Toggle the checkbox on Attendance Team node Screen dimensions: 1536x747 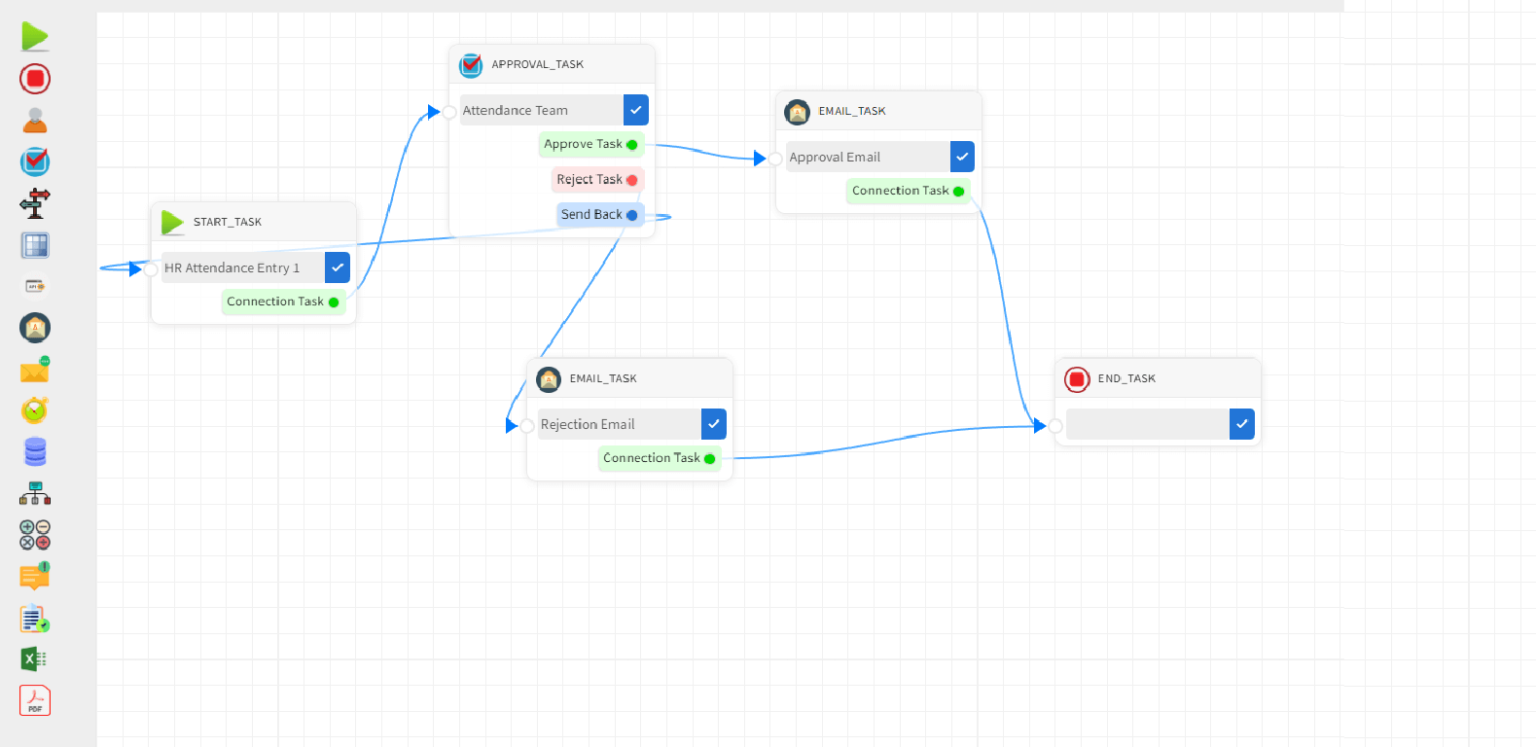tap(636, 110)
